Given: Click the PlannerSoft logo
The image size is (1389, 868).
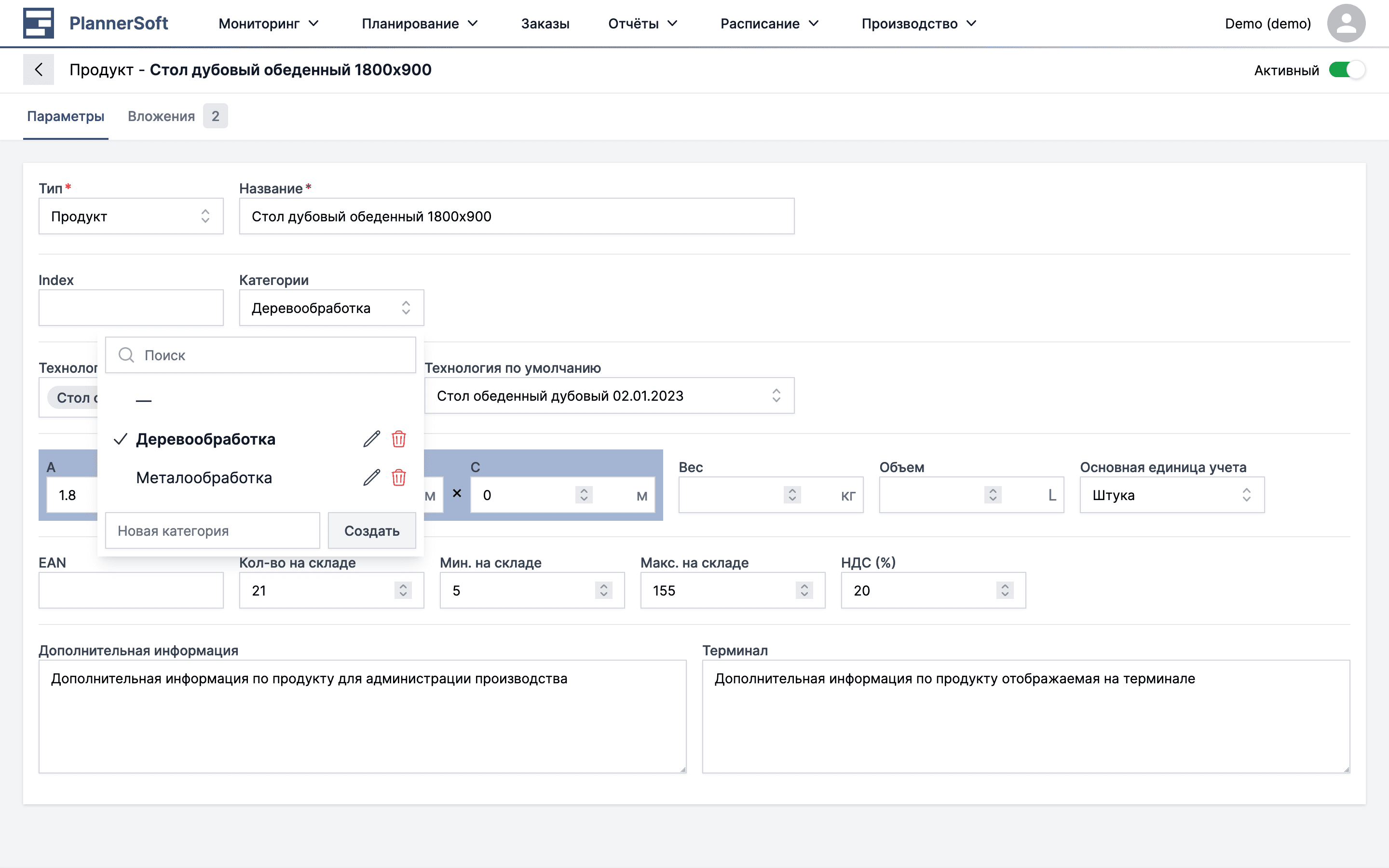Looking at the screenshot, I should tap(95, 23).
